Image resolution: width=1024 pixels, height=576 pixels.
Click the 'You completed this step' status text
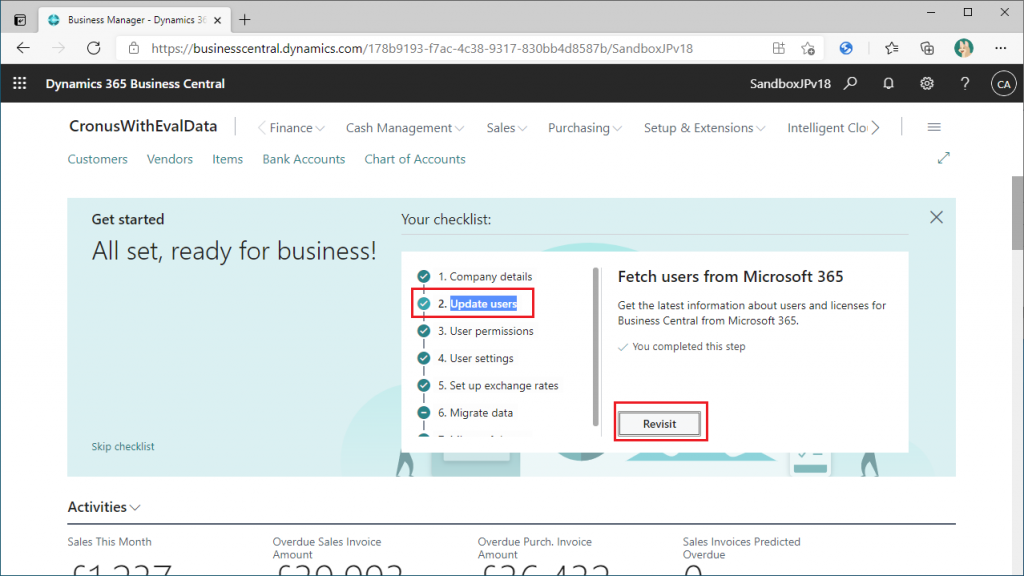[688, 347]
